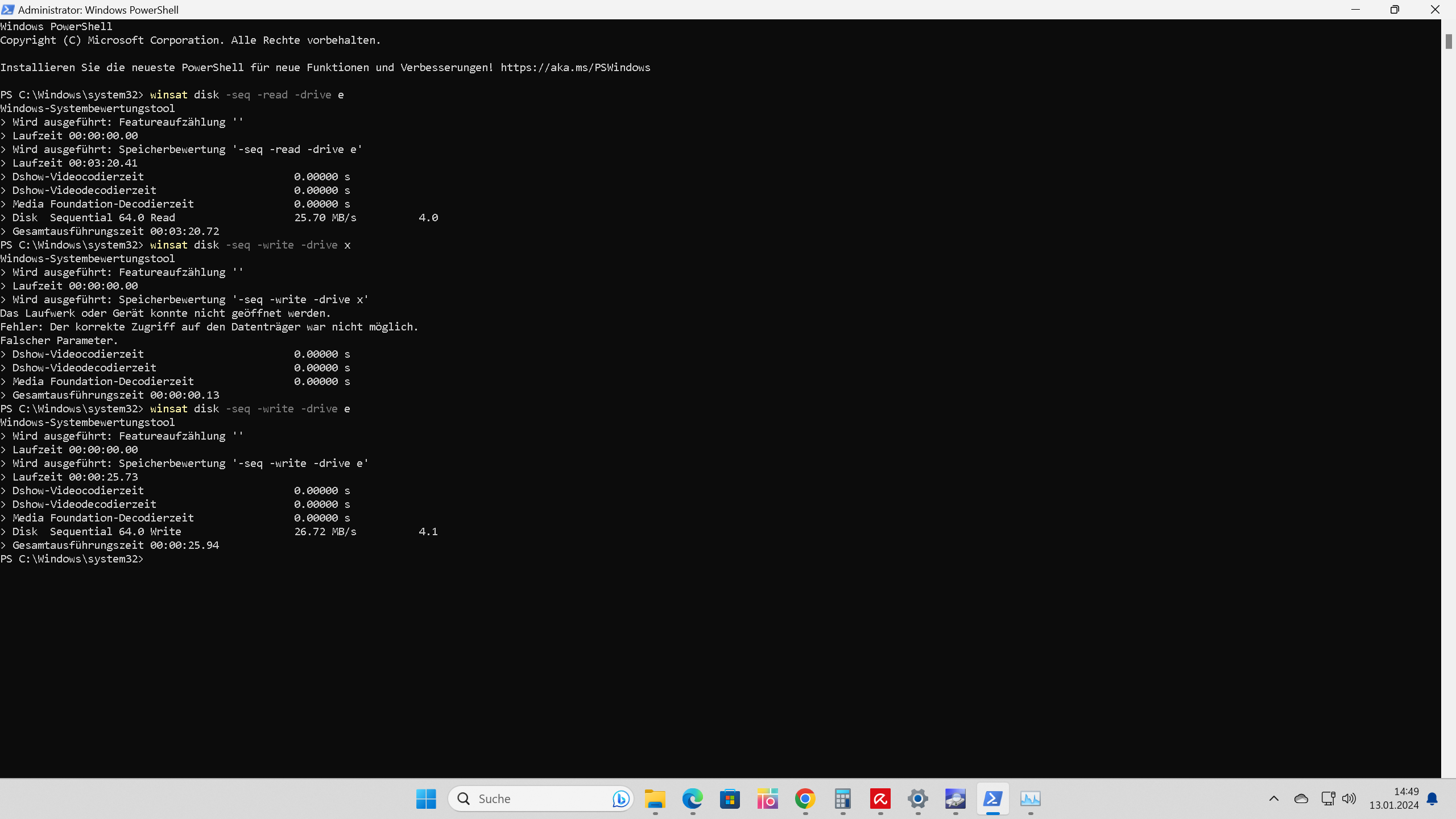
Task: Open the Settings gear on the taskbar
Action: click(x=917, y=799)
